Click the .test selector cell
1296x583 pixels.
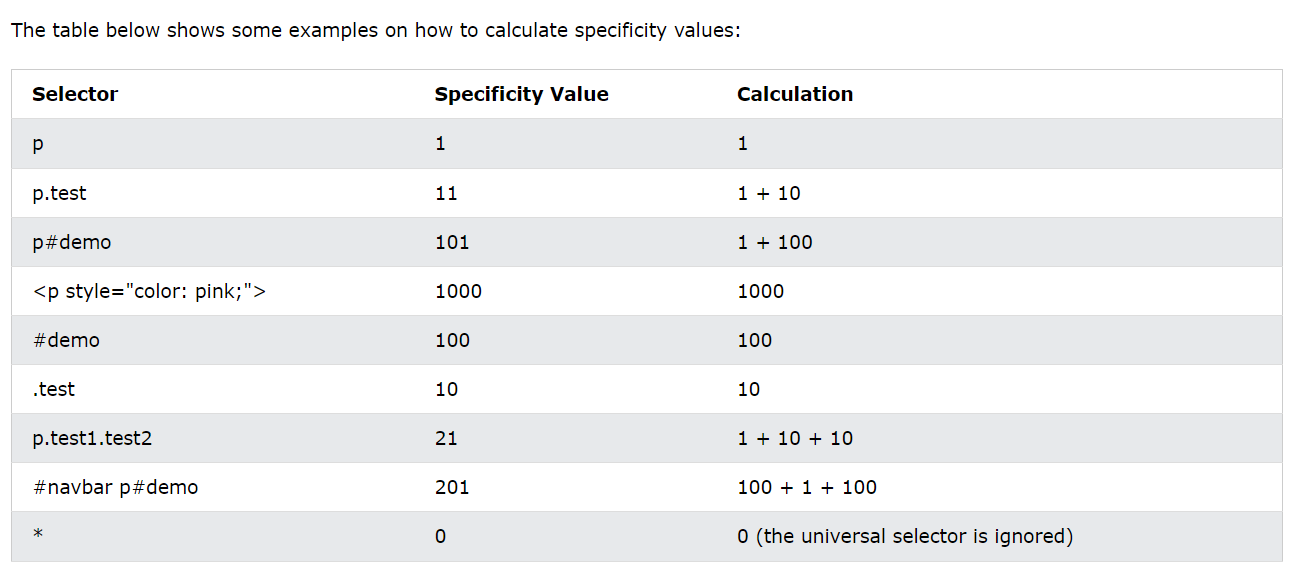tap(53, 389)
